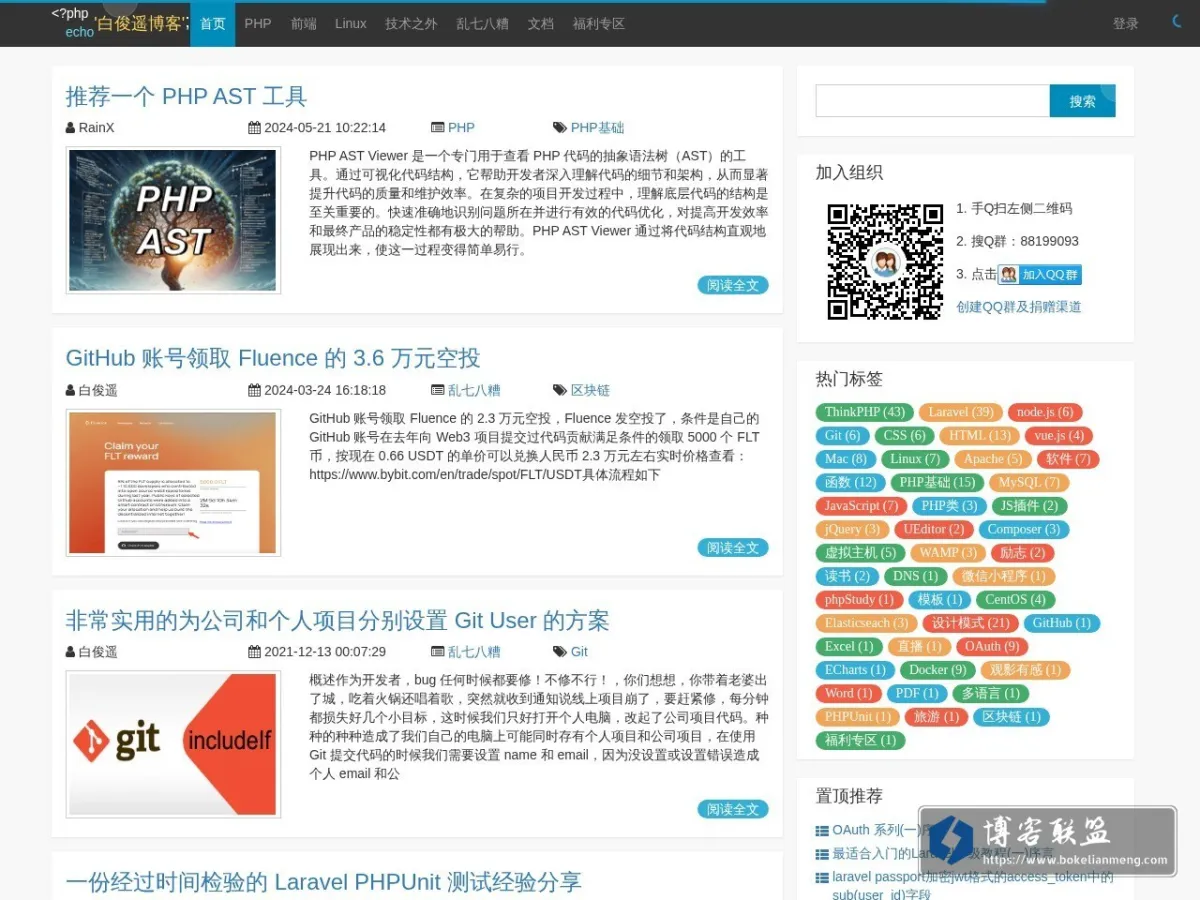Click the QR code image to join the QQ group
The image size is (1200, 900).
coord(885,262)
